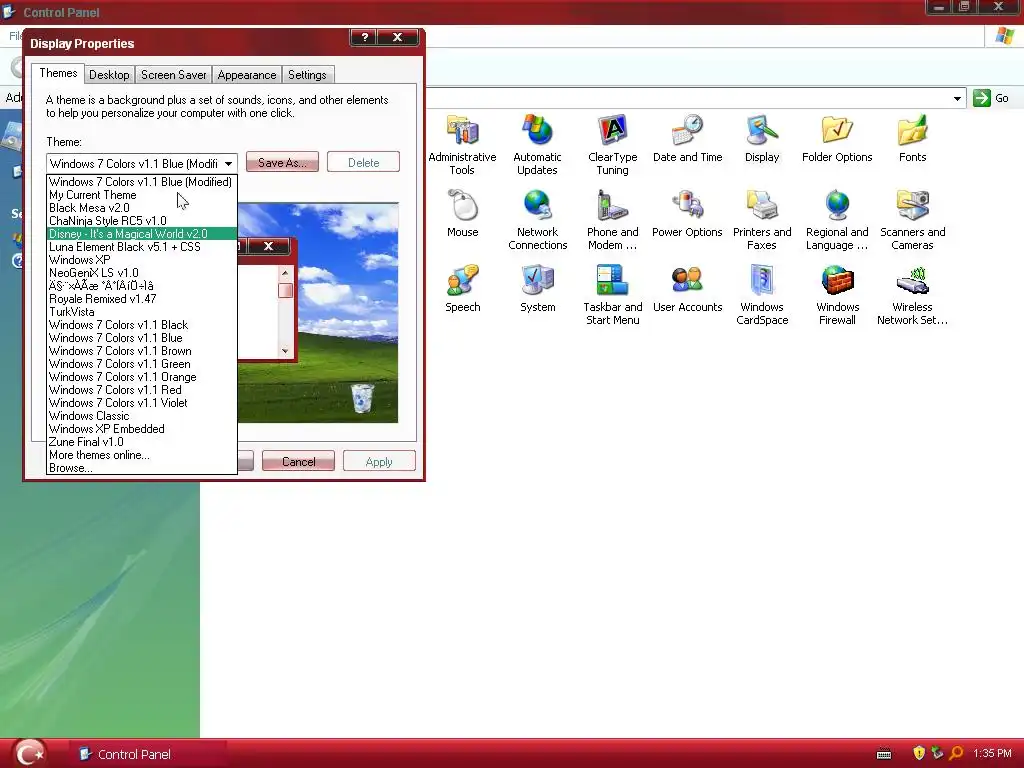The height and width of the screenshot is (768, 1024).
Task: Select the TurkVista theme
Action: pyautogui.click(x=141, y=312)
